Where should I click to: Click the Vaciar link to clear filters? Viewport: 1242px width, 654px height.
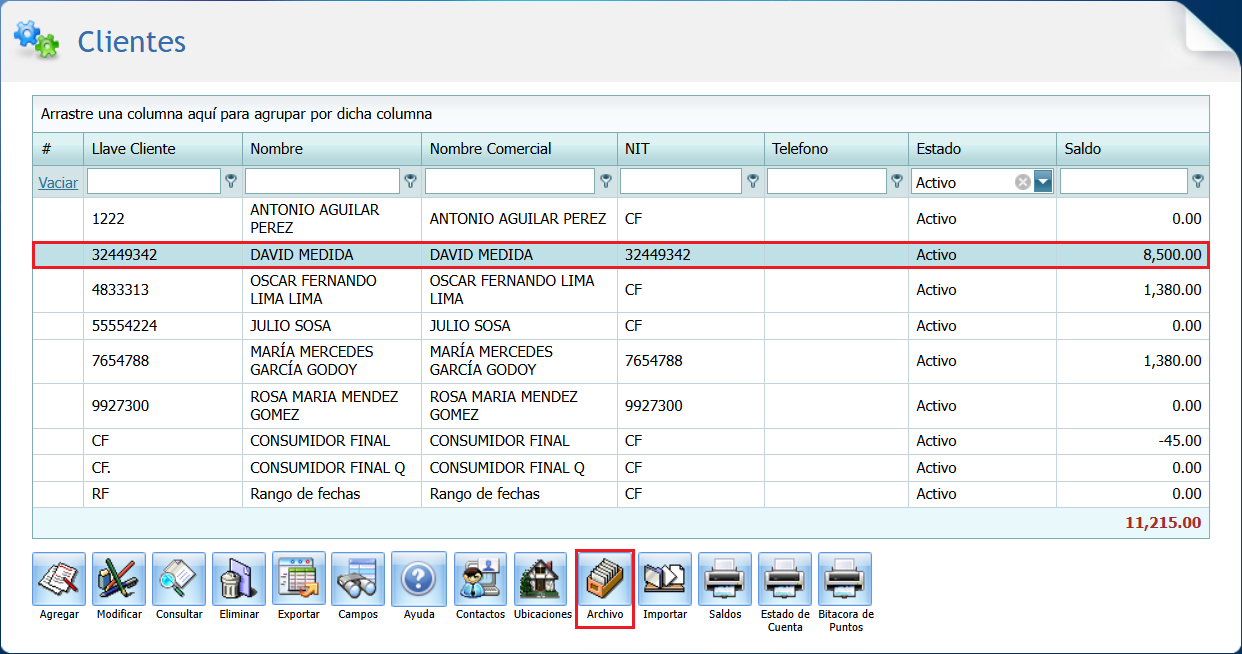(57, 182)
